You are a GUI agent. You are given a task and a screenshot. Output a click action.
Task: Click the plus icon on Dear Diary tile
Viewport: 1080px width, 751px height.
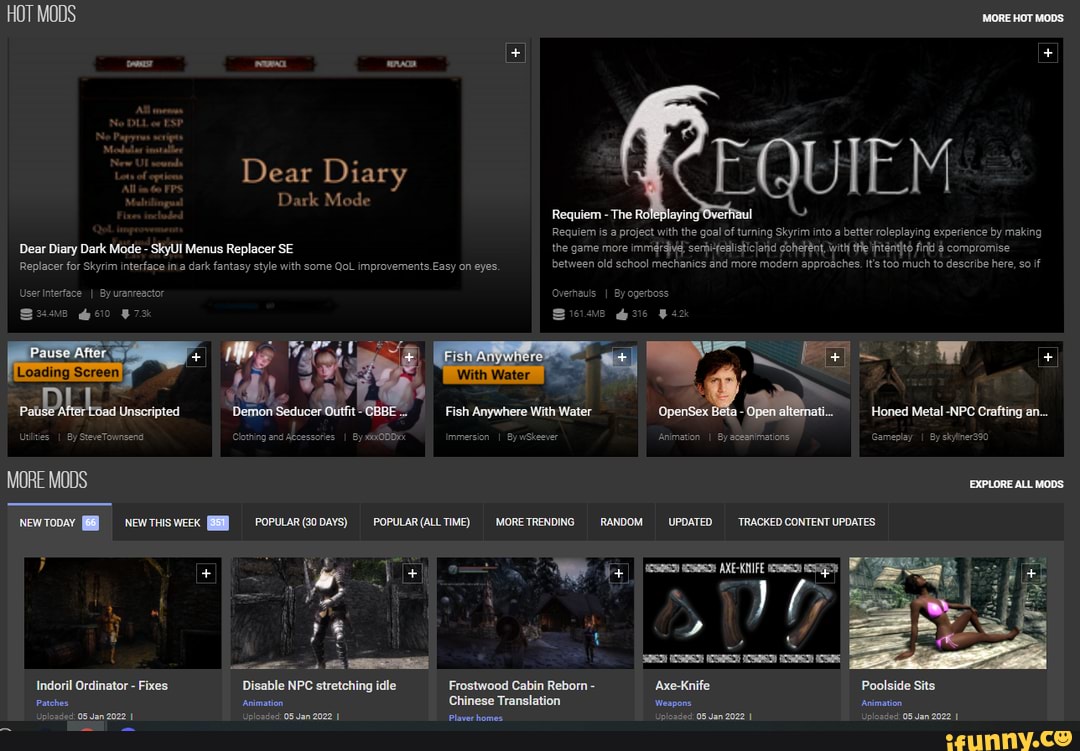coord(515,52)
